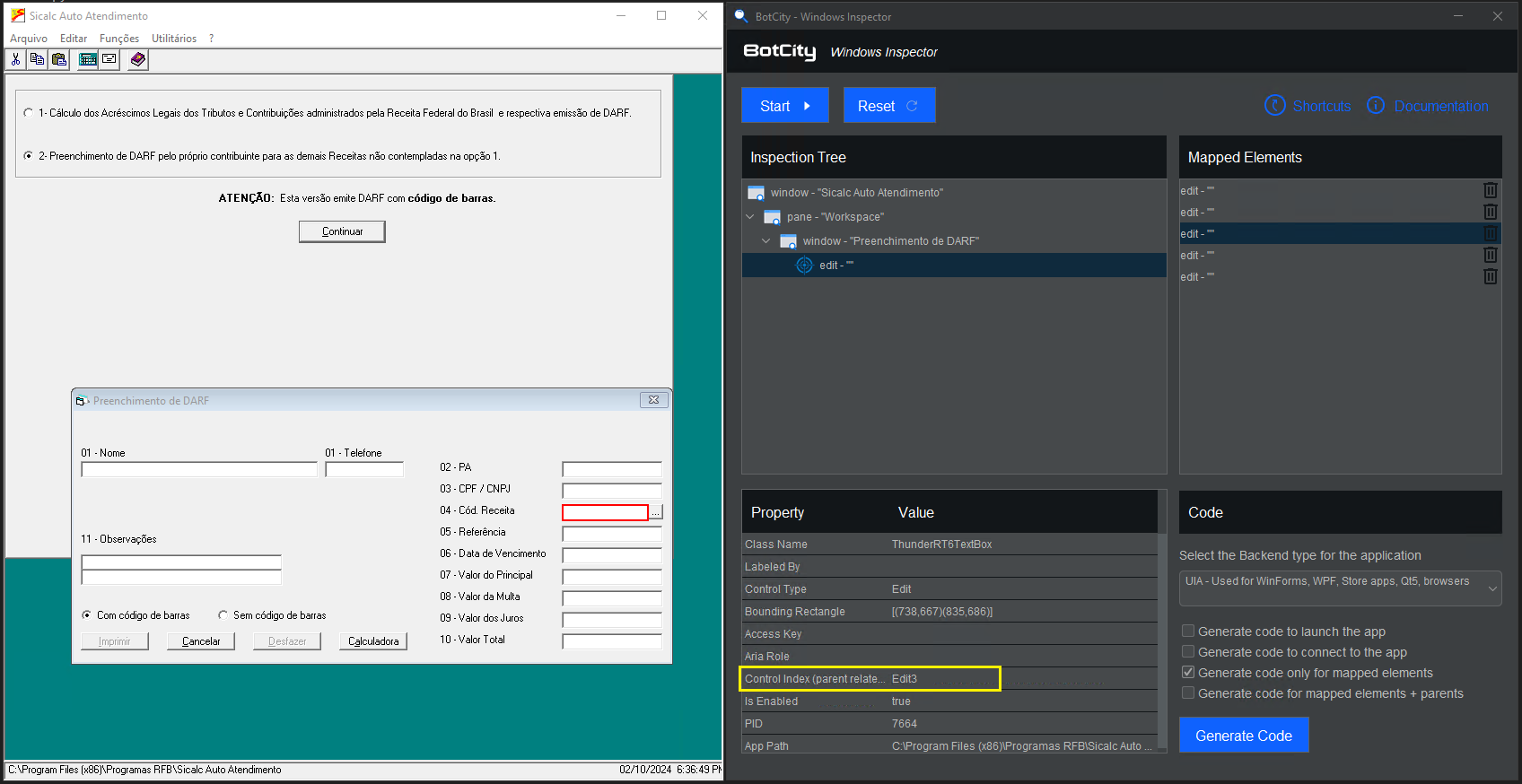Viewport: 1522px width, 784px height.
Task: Click the pane icon beside "Workspace" tree node
Action: [x=772, y=217]
